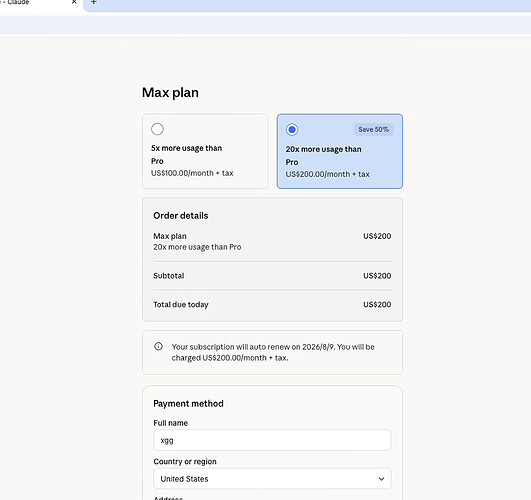Screen dimensions: 531x500
Task: Click the info icon beside auto renew notice
Action: point(158,346)
